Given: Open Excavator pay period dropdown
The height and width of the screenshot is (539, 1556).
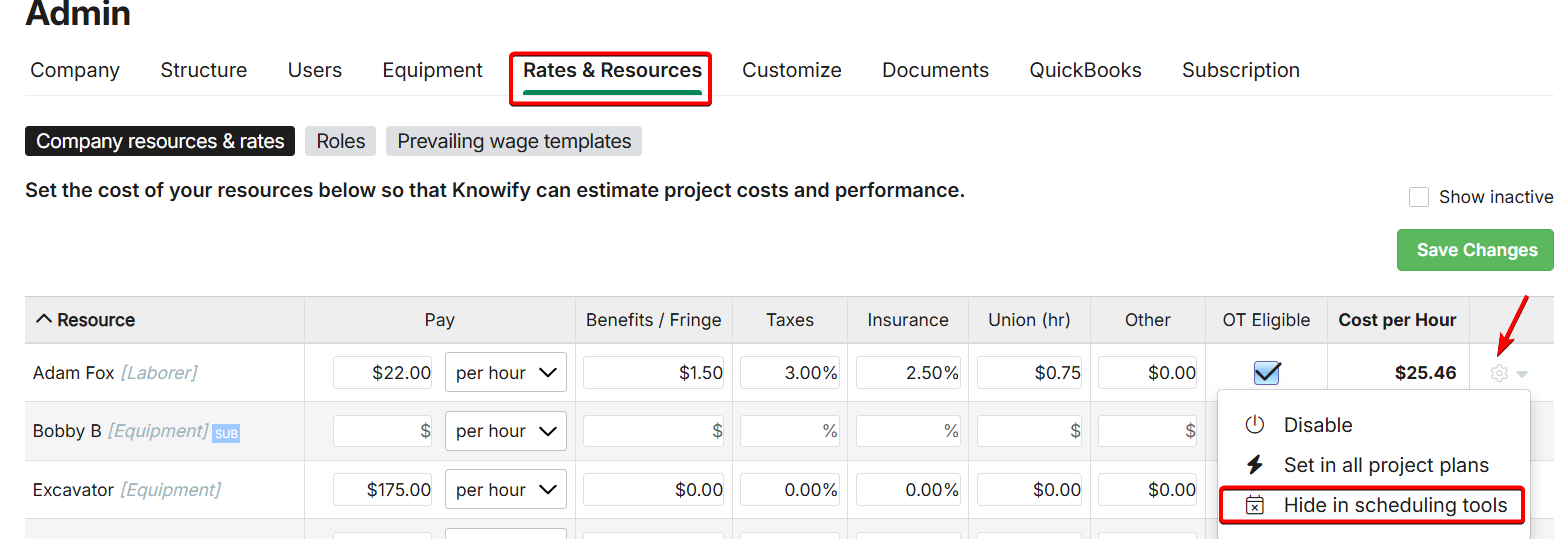Looking at the screenshot, I should pos(505,490).
